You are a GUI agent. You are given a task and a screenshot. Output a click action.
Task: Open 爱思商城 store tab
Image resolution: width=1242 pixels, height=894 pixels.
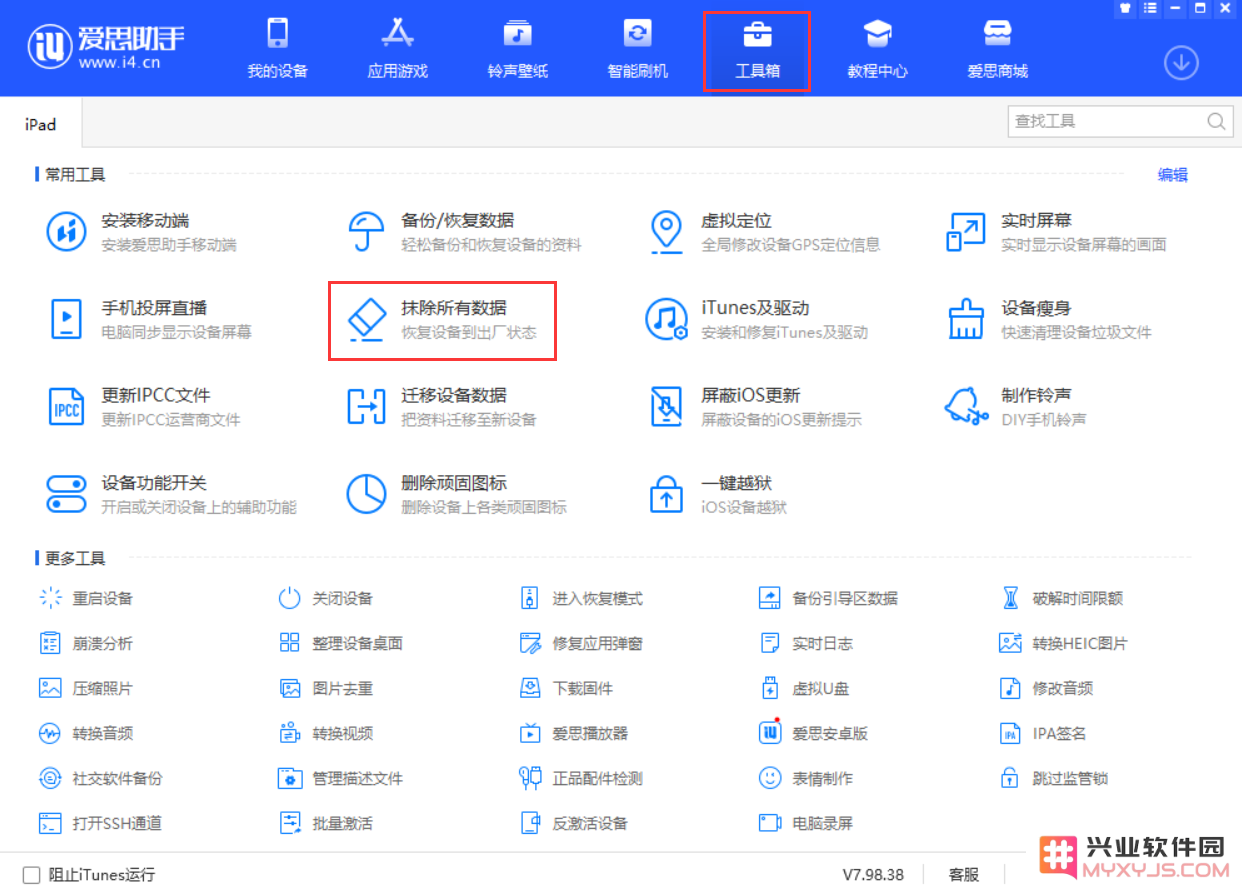(x=997, y=48)
